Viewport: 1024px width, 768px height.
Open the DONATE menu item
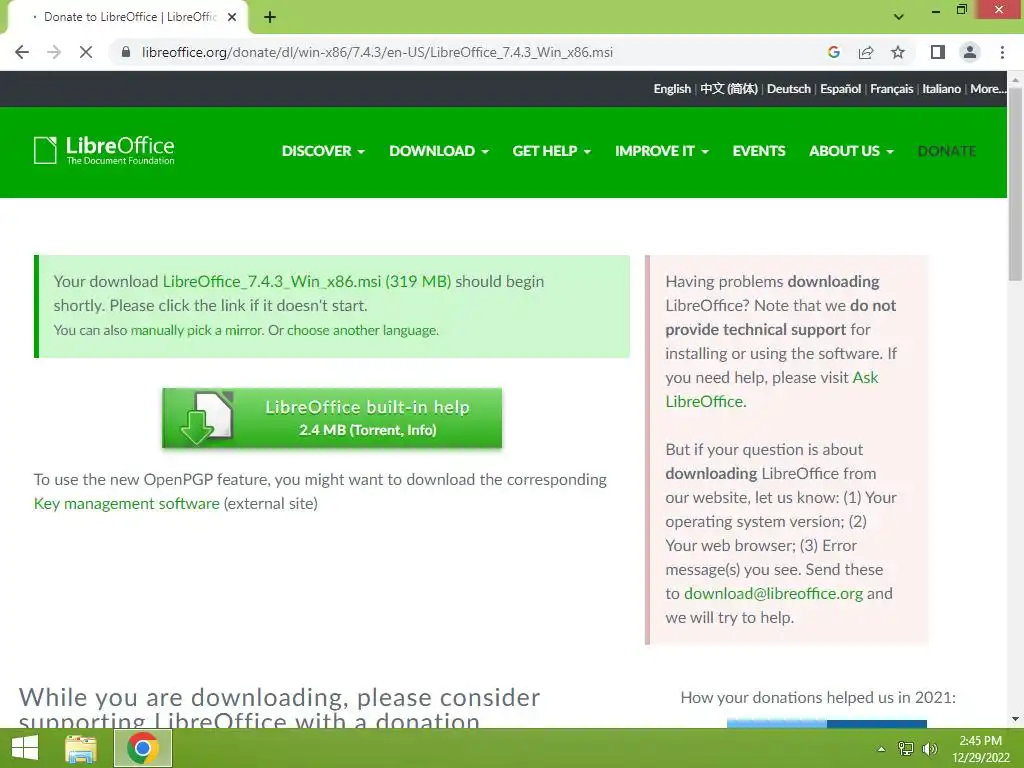coord(947,151)
